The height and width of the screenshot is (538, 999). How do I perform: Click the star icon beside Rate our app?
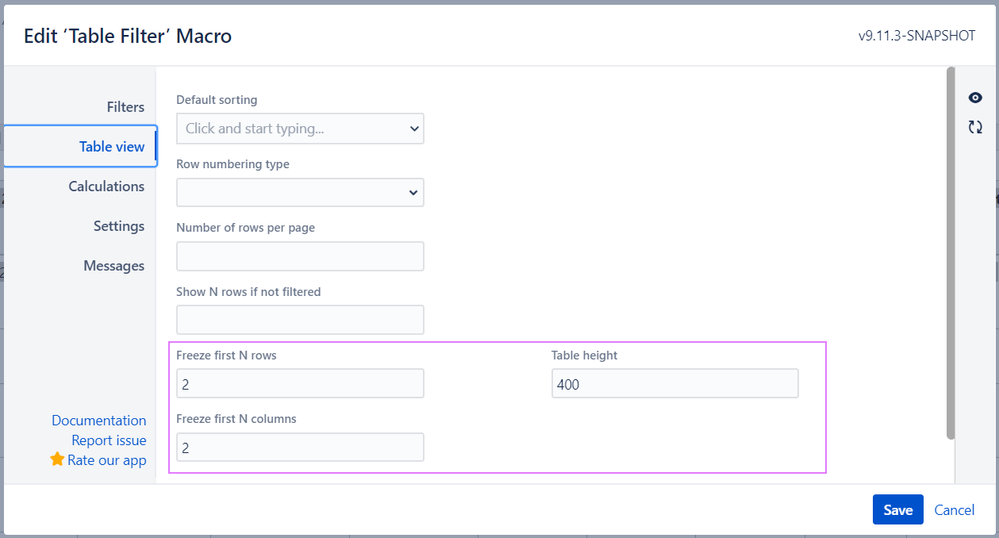pos(57,459)
